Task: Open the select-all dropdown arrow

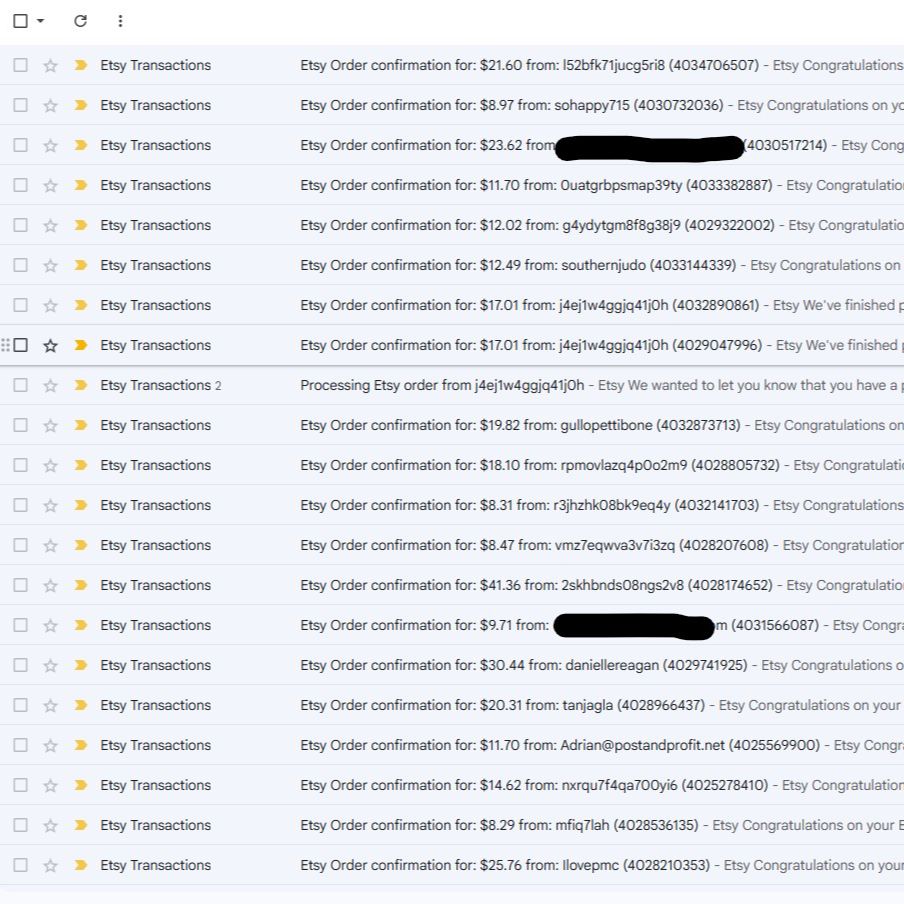Action: point(40,21)
